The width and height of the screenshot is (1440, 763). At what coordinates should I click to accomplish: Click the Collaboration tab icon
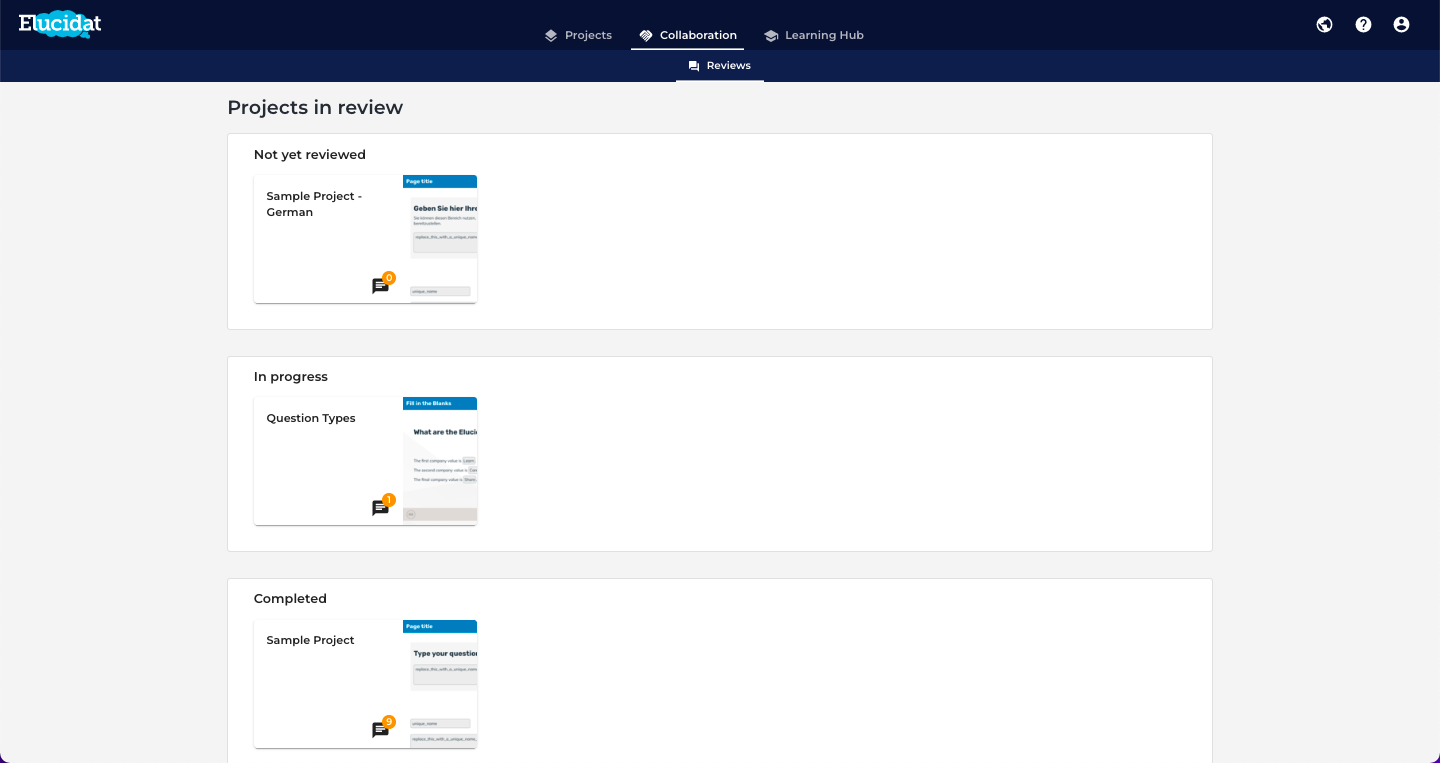646,35
